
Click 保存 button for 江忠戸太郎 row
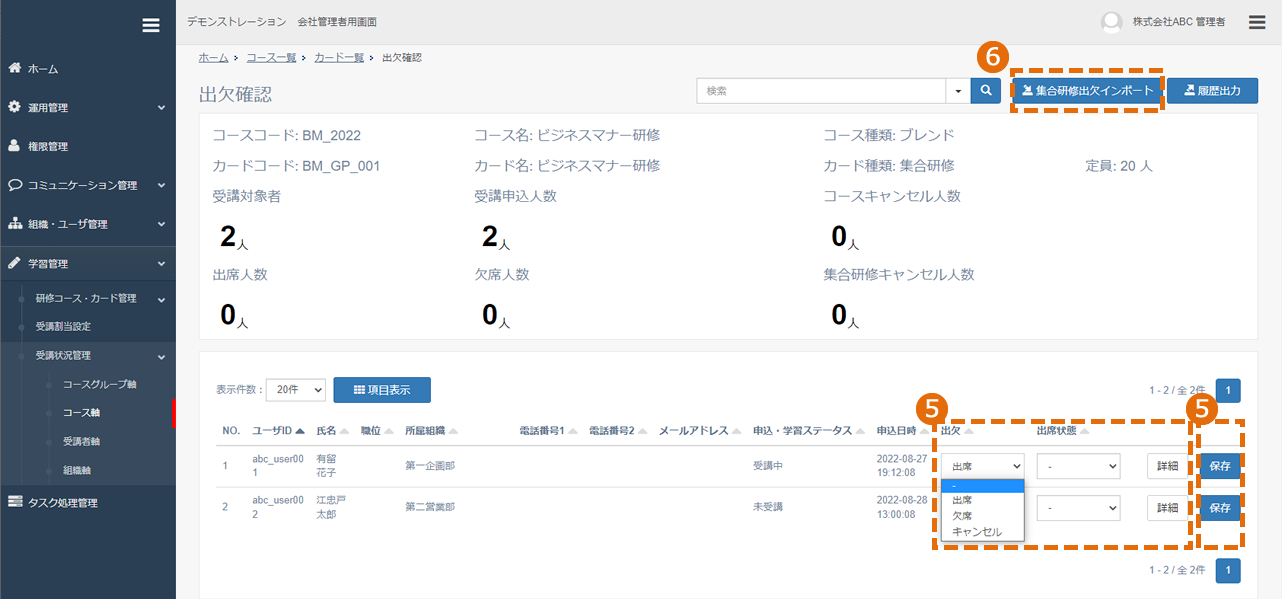coord(1220,508)
